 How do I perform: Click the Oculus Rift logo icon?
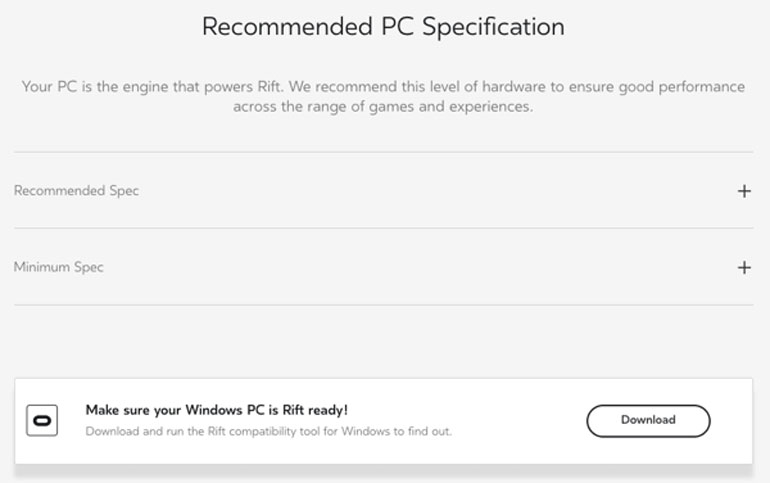[x=42, y=420]
